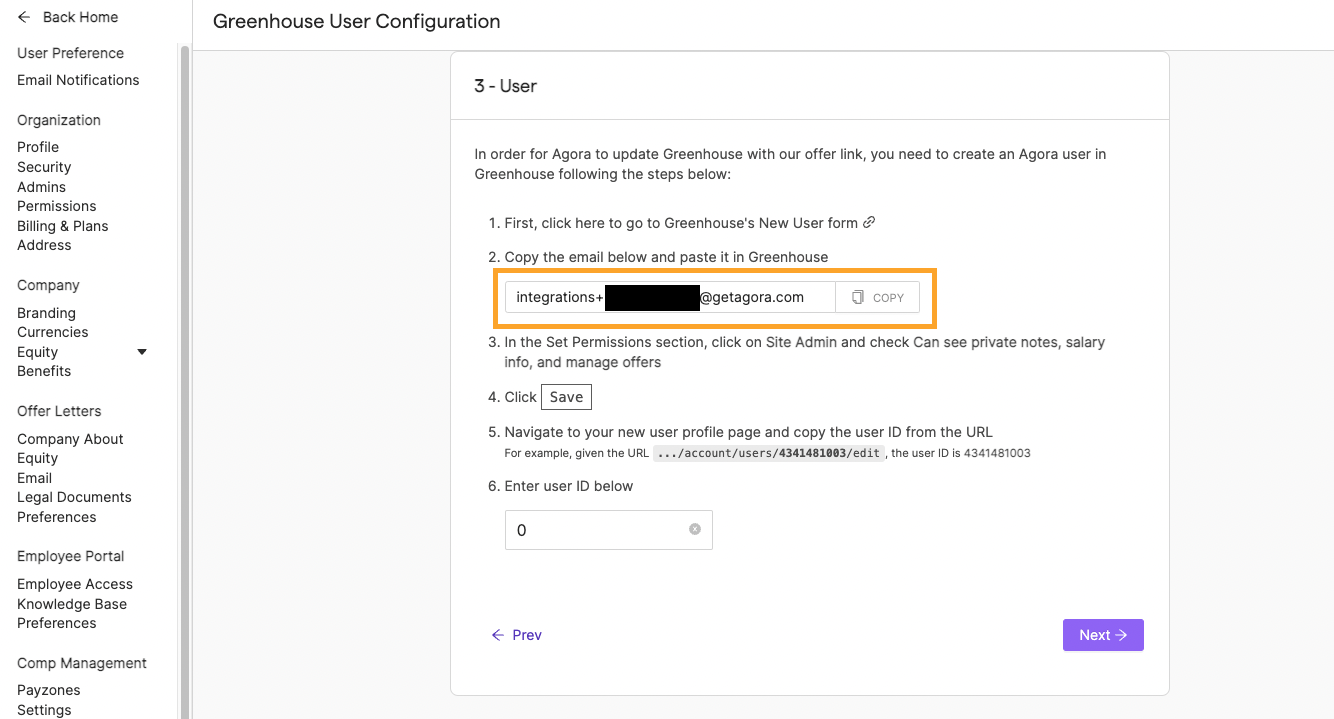Image resolution: width=1334 pixels, height=719 pixels.
Task: Click the 'User Preference' sidebar heading
Action: tap(70, 53)
